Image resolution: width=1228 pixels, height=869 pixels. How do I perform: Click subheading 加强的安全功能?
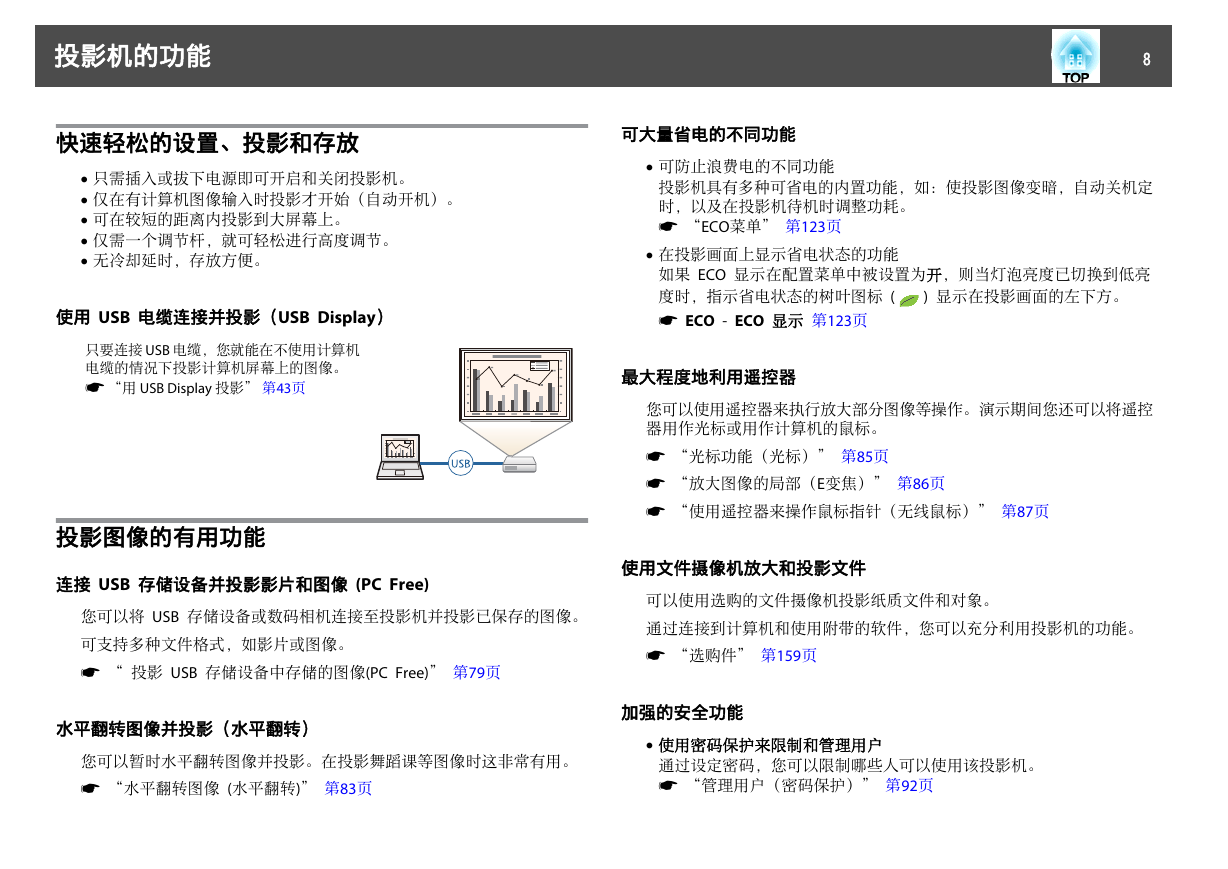click(682, 713)
